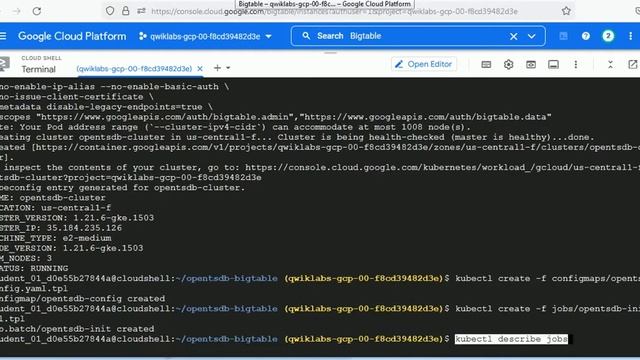Click the console.cloud.google.com kubernetes workload URL
Viewport: 640px width, 360px height.
click(x=442, y=167)
